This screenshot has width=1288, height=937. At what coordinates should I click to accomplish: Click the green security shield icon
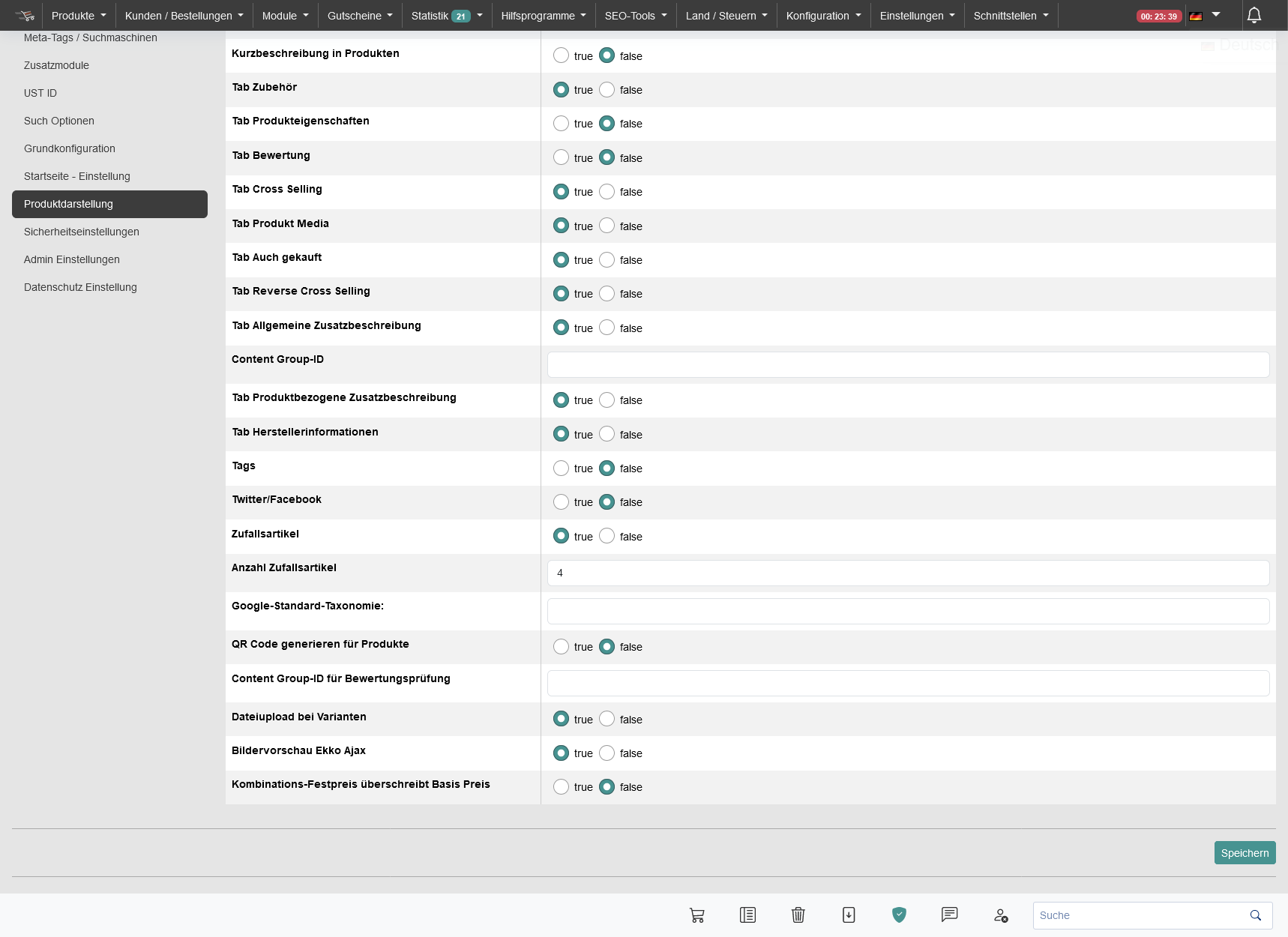click(899, 915)
